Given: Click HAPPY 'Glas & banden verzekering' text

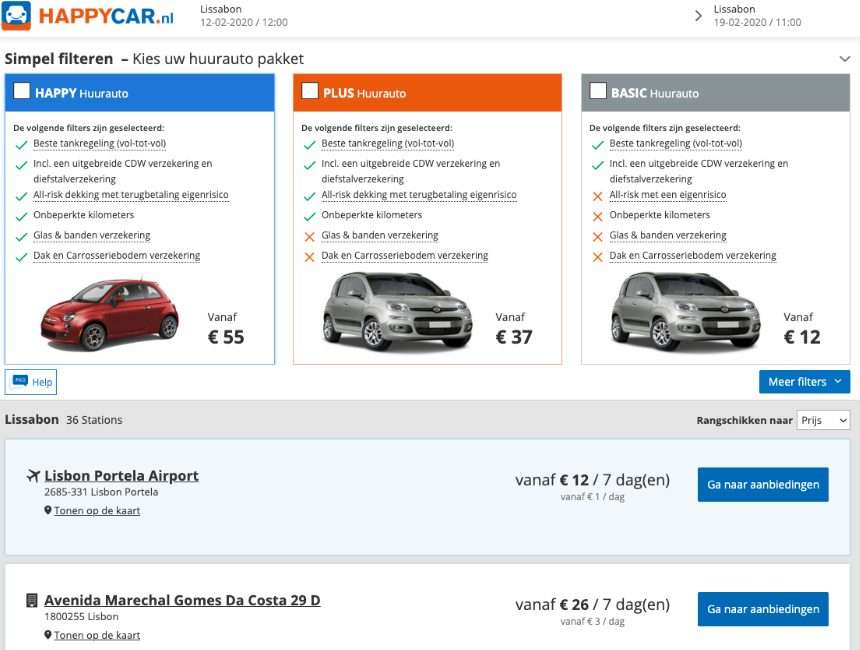Looking at the screenshot, I should pos(92,235).
